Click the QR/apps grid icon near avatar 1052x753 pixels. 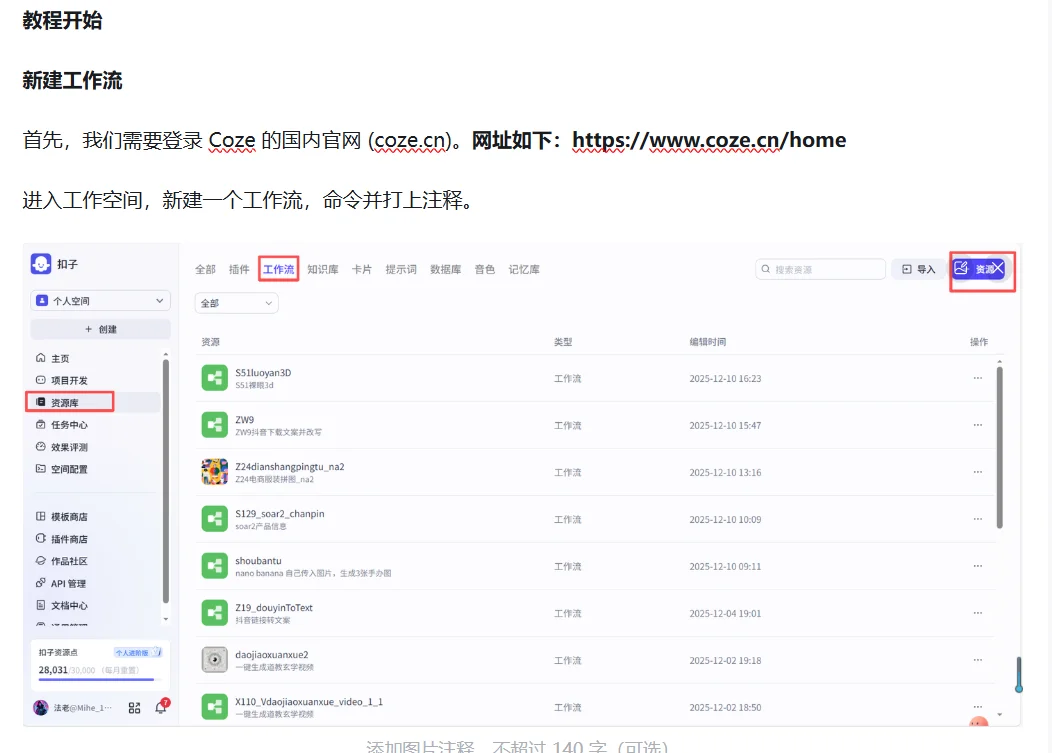134,708
